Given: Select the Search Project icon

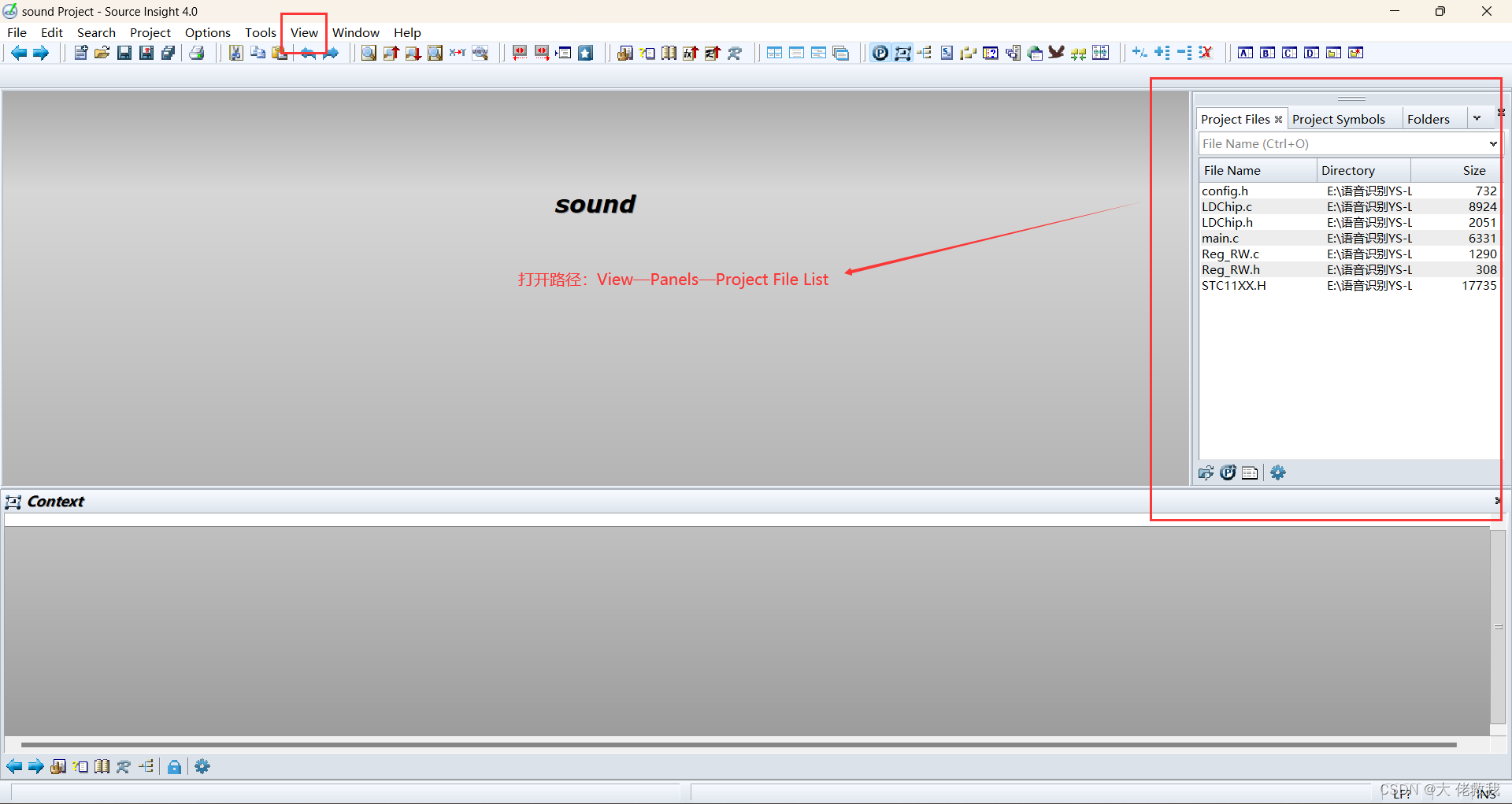Looking at the screenshot, I should [x=435, y=52].
